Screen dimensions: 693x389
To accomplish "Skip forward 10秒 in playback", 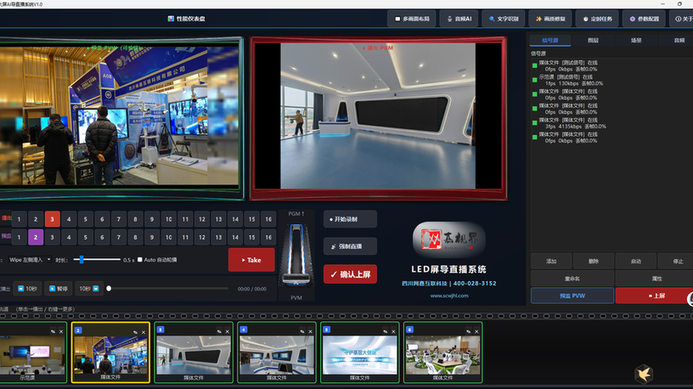I will pyautogui.click(x=89, y=289).
